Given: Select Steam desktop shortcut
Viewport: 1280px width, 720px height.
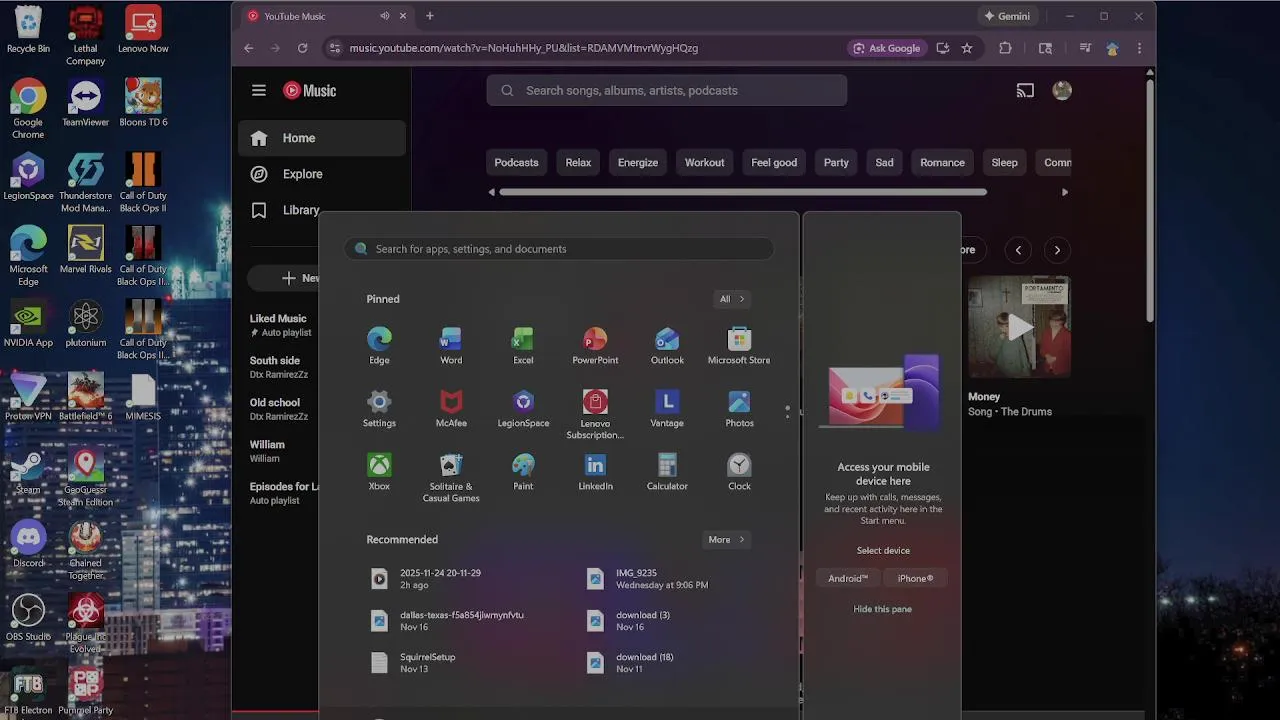Looking at the screenshot, I should [x=28, y=471].
